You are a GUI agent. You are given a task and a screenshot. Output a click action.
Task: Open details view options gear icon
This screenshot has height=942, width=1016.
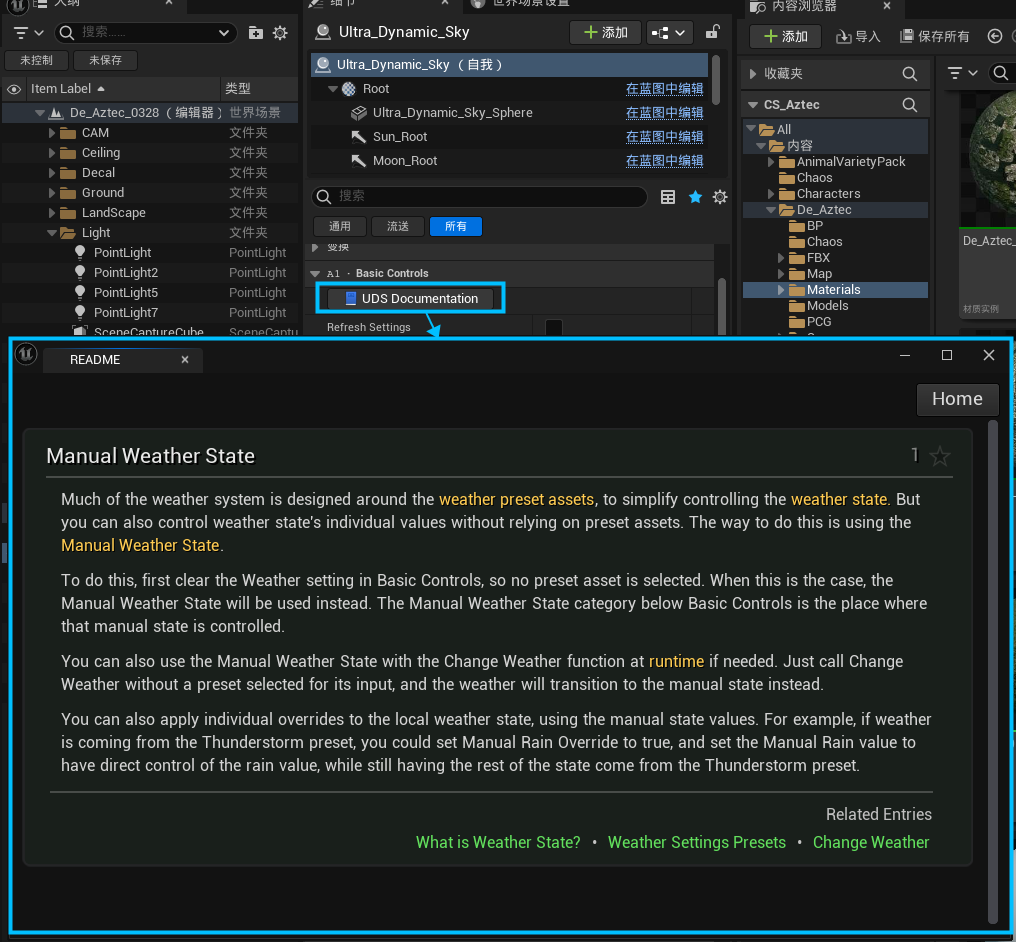pyautogui.click(x=720, y=197)
